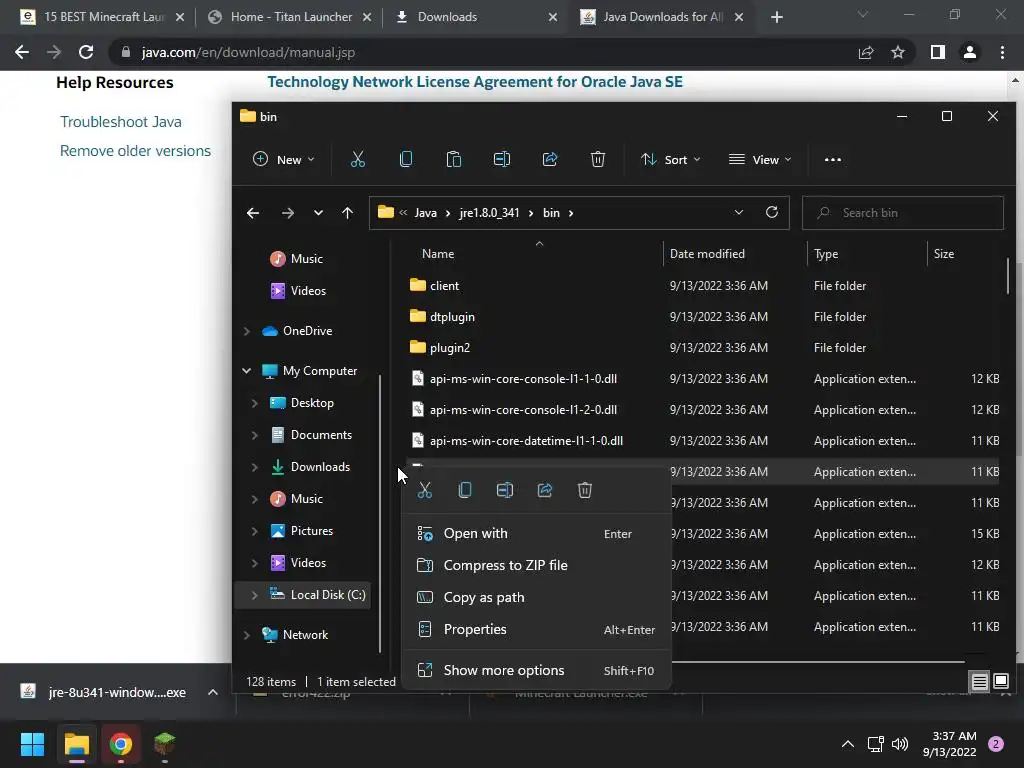Viewport: 1024px width, 768px height.
Task: Reload the Chrome page
Action: pyautogui.click(x=86, y=52)
